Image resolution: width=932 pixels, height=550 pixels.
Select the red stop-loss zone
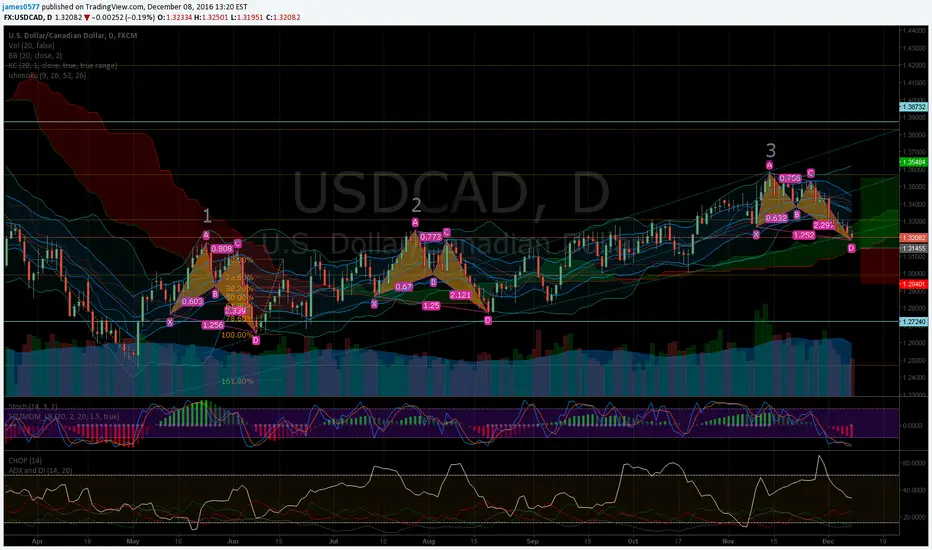[879, 266]
